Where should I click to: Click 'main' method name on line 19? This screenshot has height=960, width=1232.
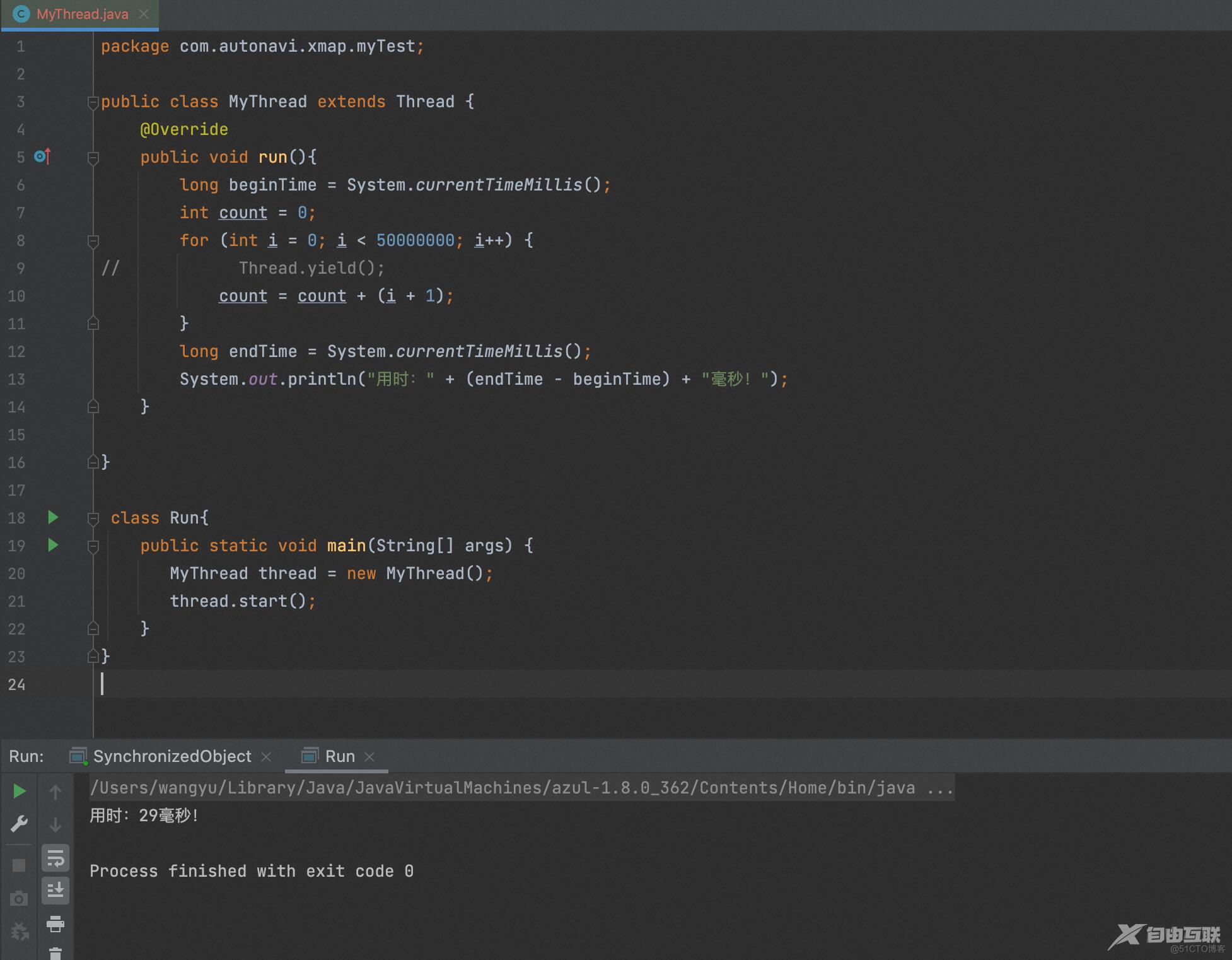(346, 546)
